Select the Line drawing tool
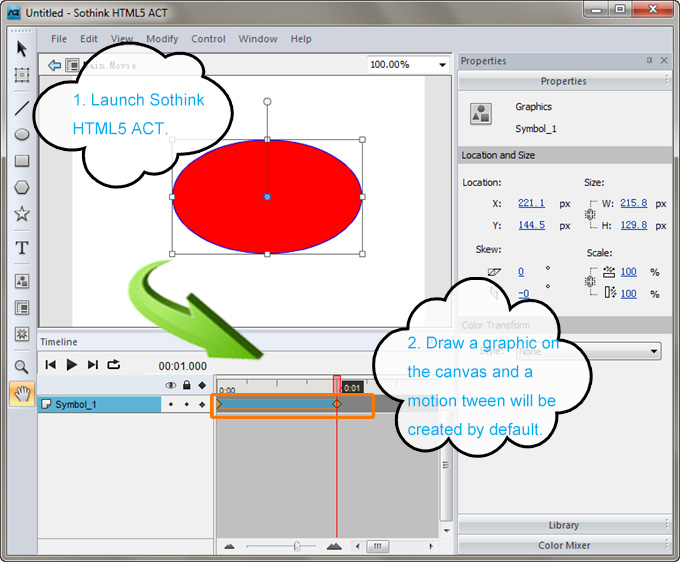The height and width of the screenshot is (562, 680). pos(22,108)
